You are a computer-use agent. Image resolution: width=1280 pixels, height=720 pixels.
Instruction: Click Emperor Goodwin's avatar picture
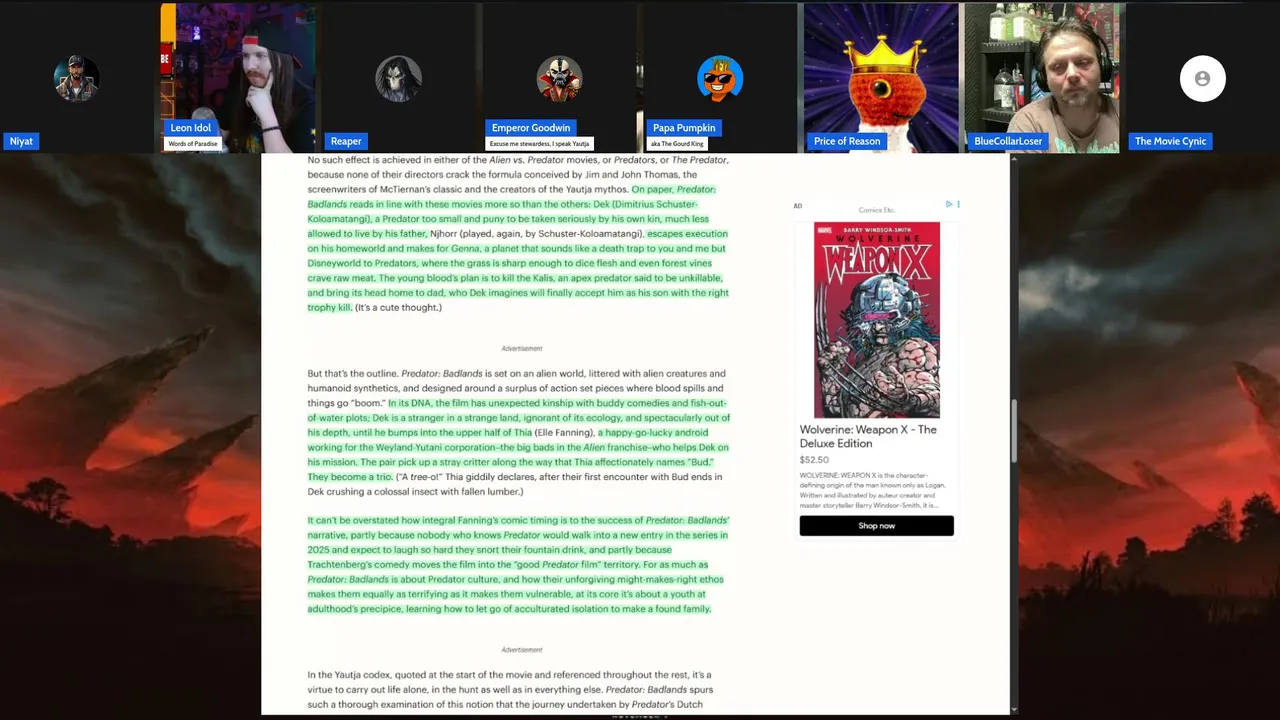coord(559,79)
